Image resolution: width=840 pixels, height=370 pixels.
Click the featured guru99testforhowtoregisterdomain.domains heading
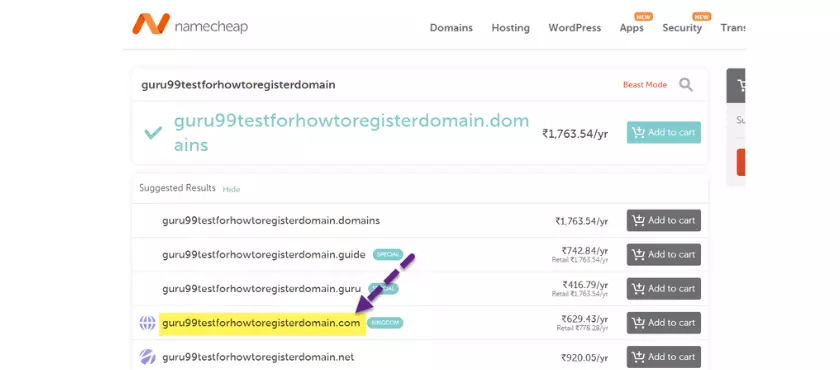[351, 132]
